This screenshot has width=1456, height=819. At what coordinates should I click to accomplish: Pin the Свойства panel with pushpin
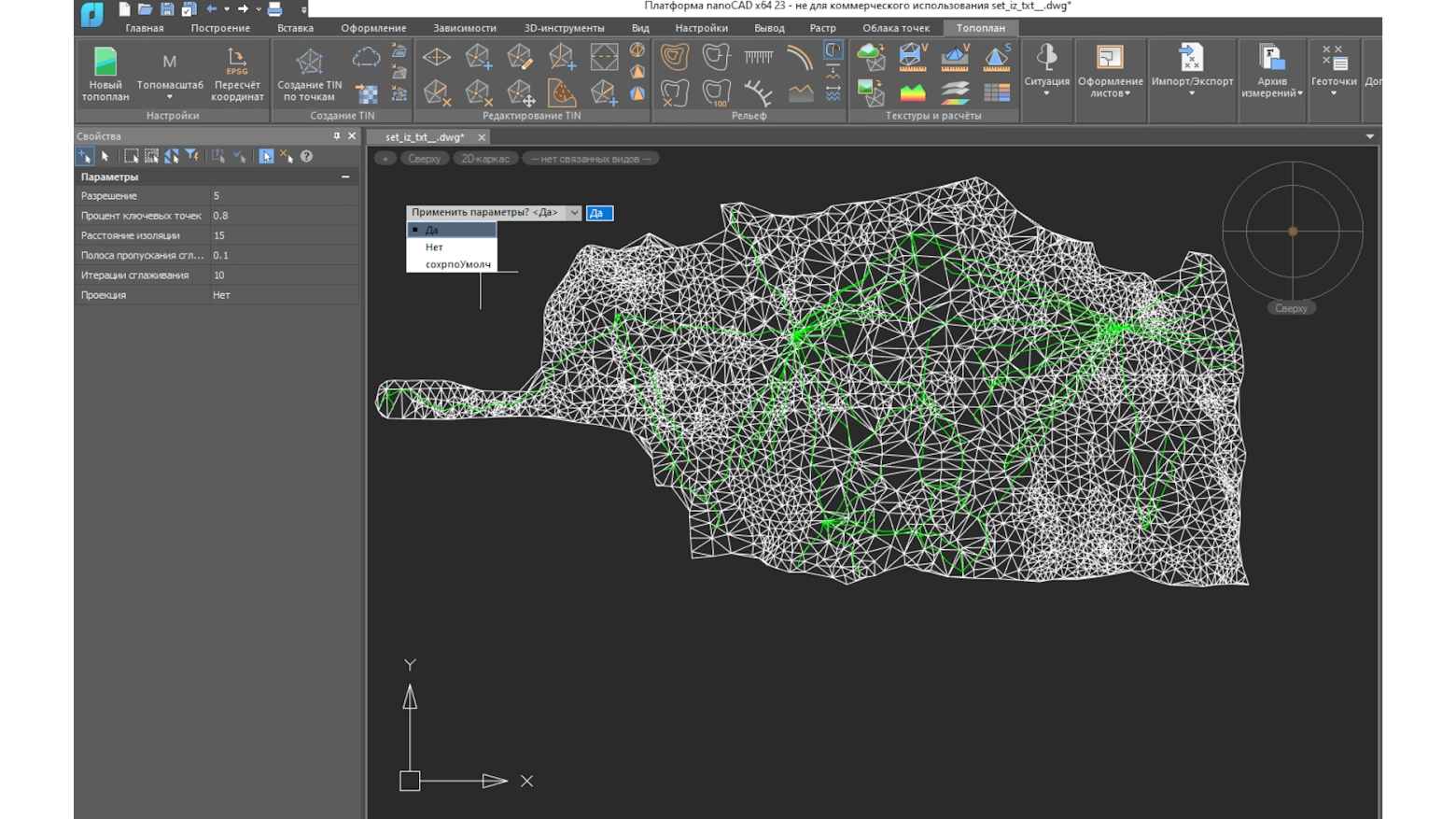[337, 136]
